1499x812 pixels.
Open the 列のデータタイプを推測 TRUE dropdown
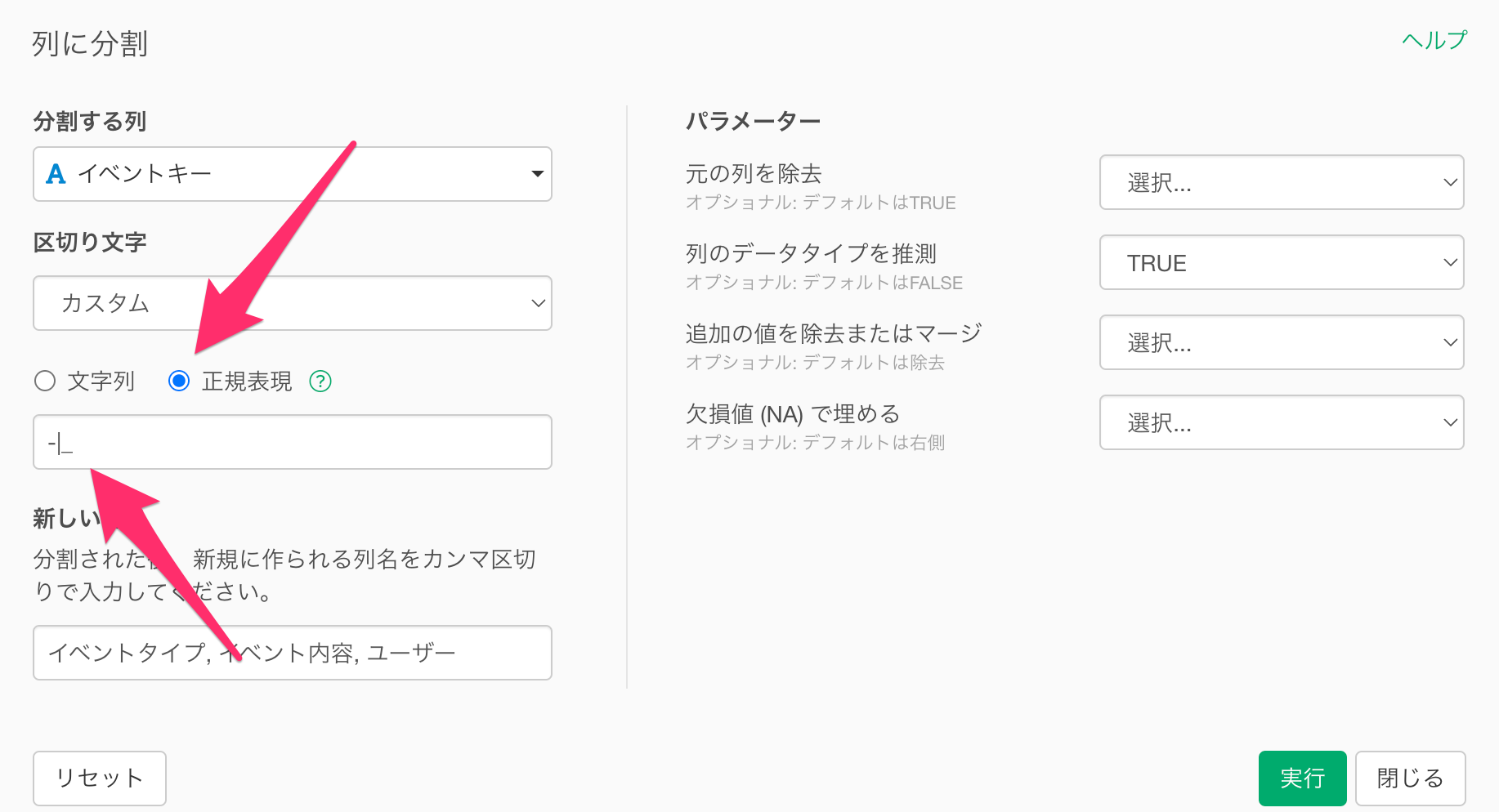tap(1280, 262)
